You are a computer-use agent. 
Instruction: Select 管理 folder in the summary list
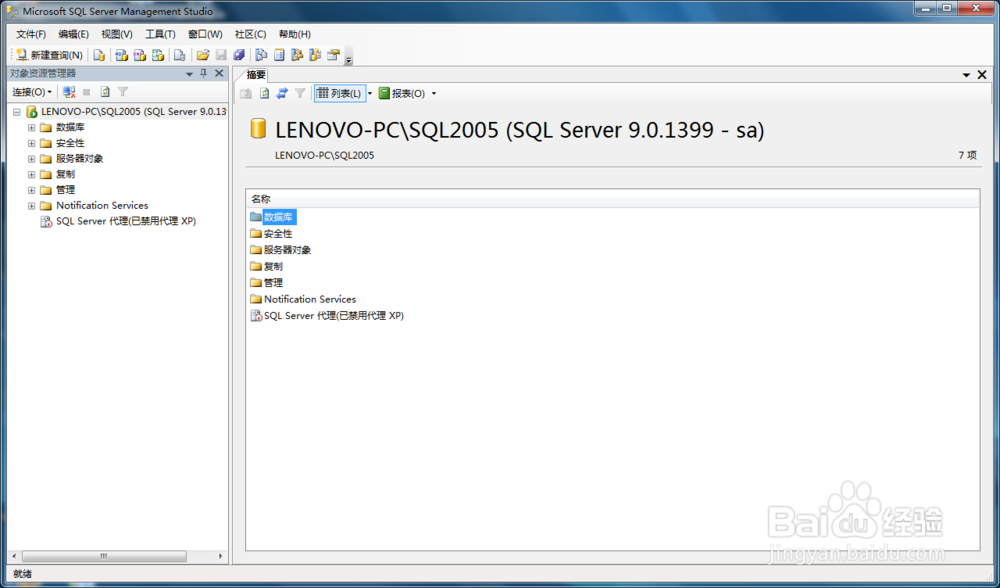(267, 283)
